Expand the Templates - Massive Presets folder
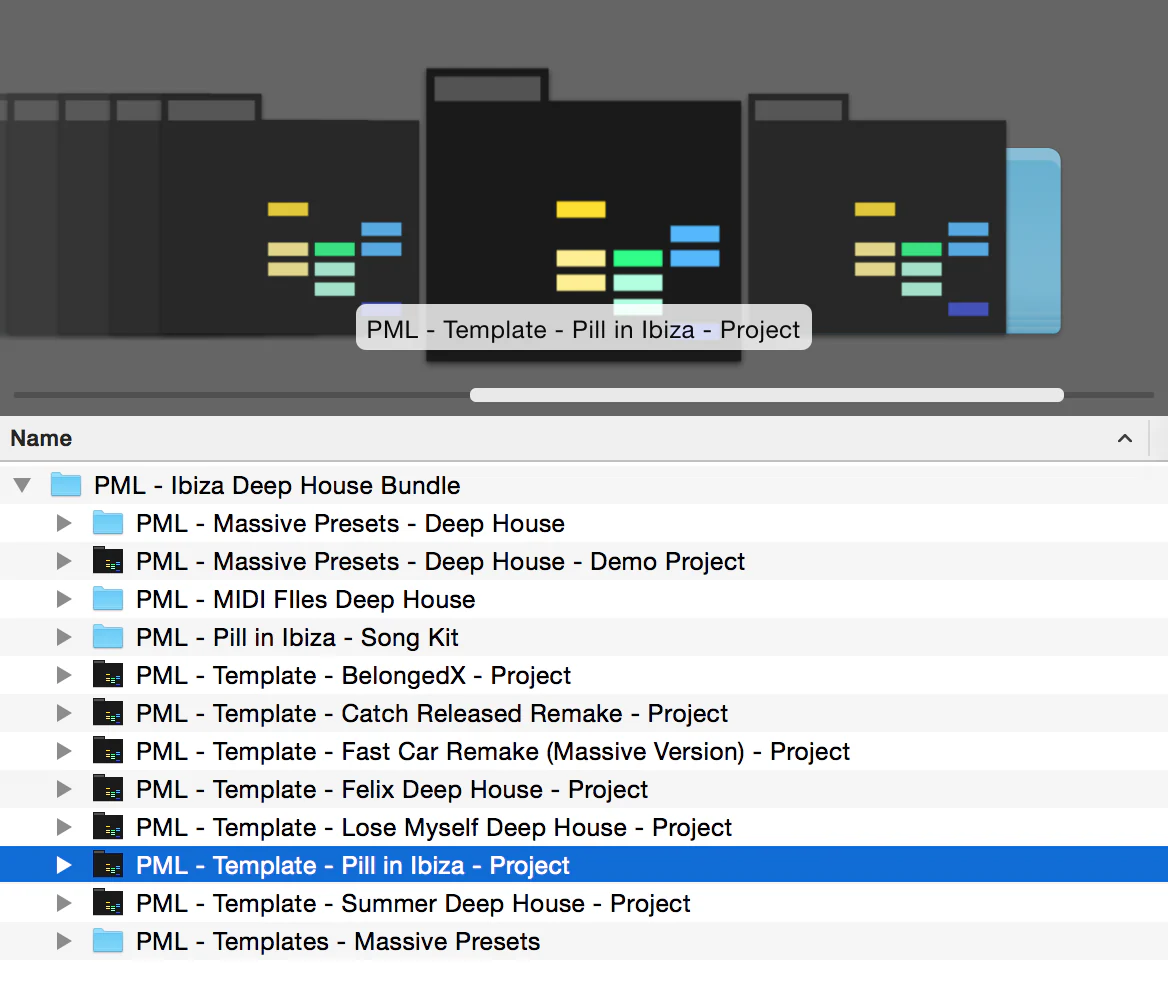This screenshot has width=1168, height=984. (x=64, y=942)
